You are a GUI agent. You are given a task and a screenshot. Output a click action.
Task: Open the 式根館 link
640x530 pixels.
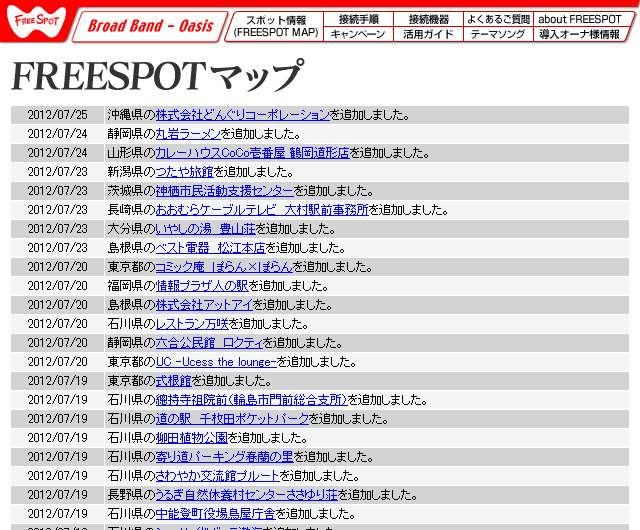[173, 381]
